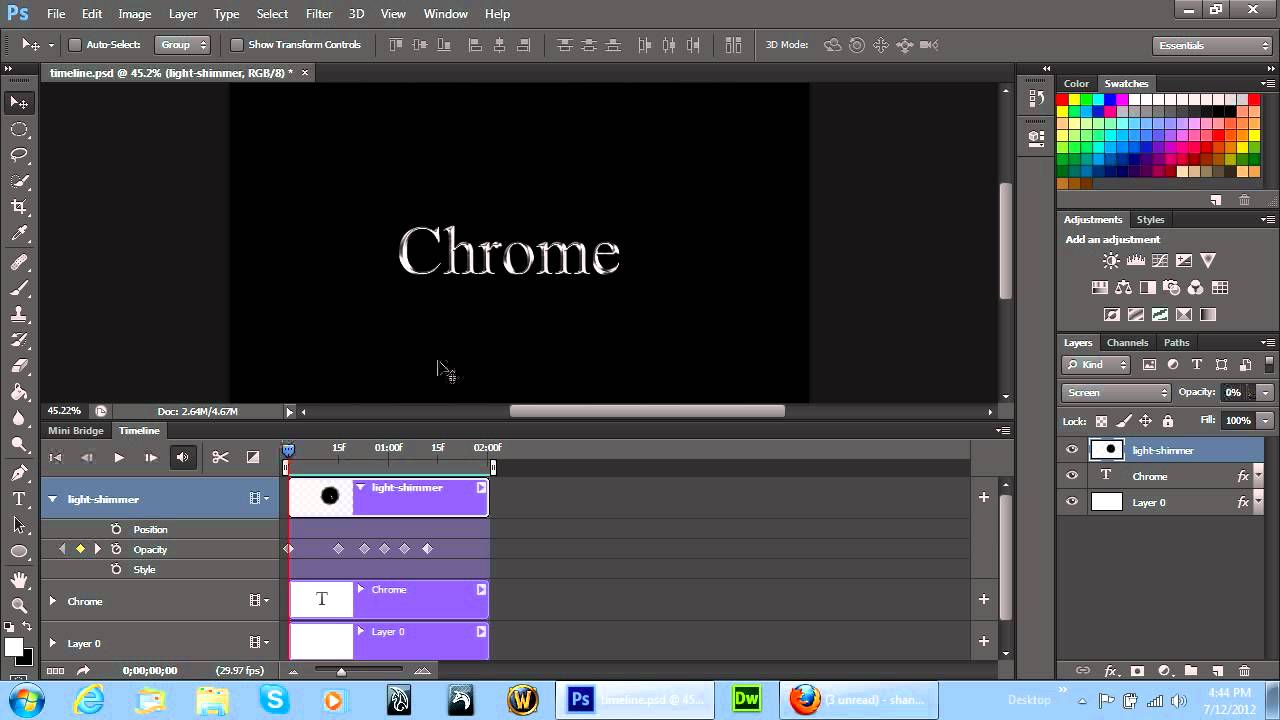Image resolution: width=1280 pixels, height=720 pixels.
Task: Select the Eraser tool
Action: pos(19,366)
